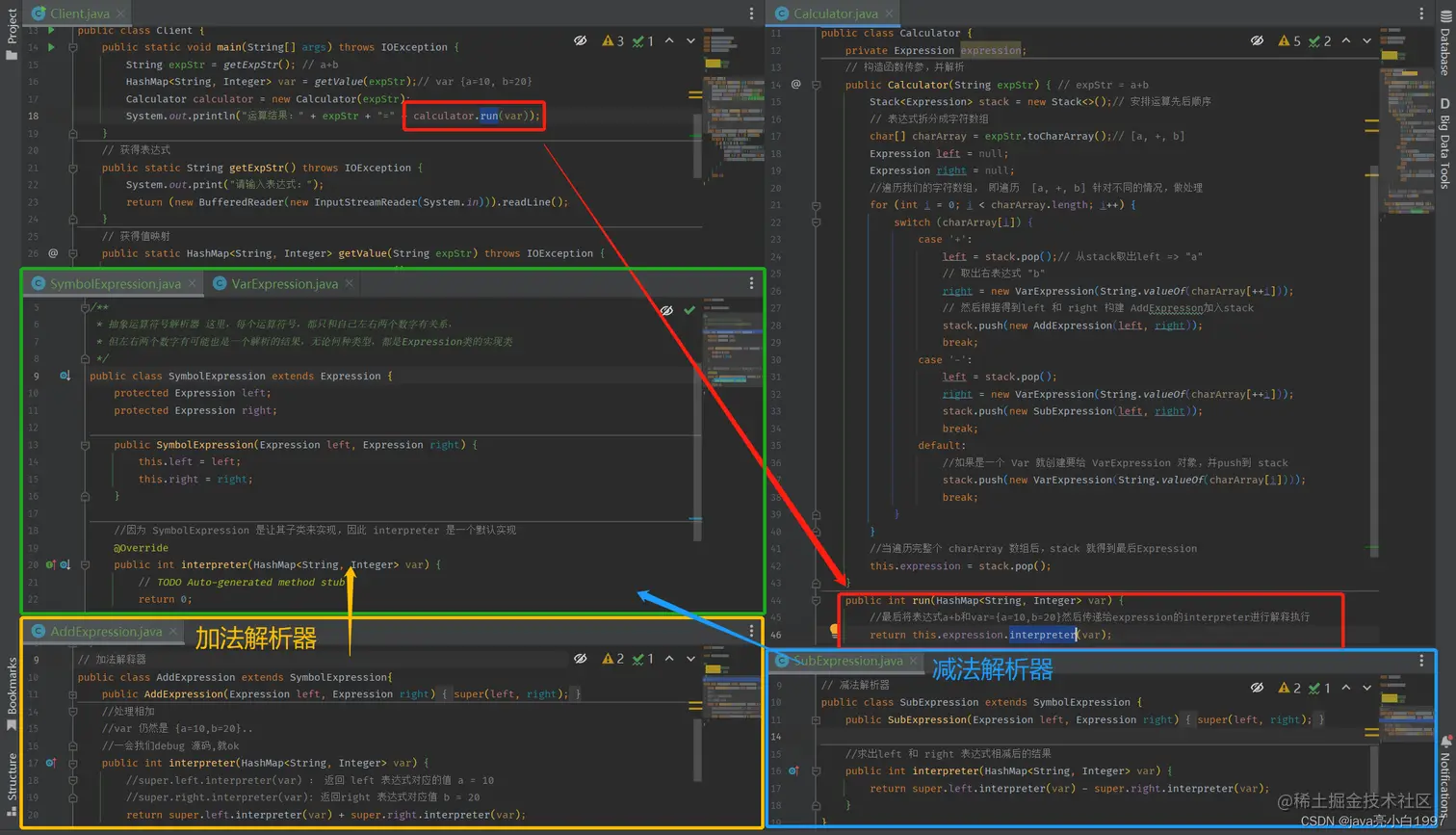The image size is (1456, 835).
Task: Close the Client.java tab
Action: (x=120, y=13)
